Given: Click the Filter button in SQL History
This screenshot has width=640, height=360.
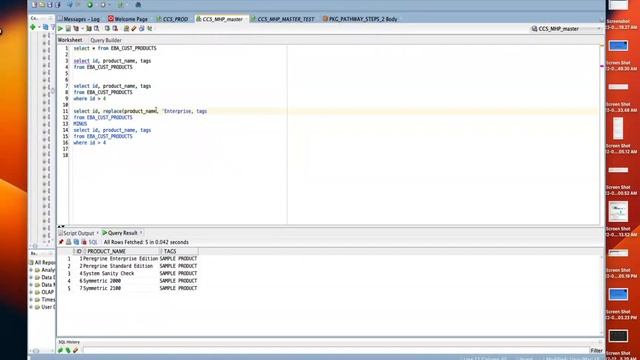Looking at the screenshot, I should click(x=596, y=351).
